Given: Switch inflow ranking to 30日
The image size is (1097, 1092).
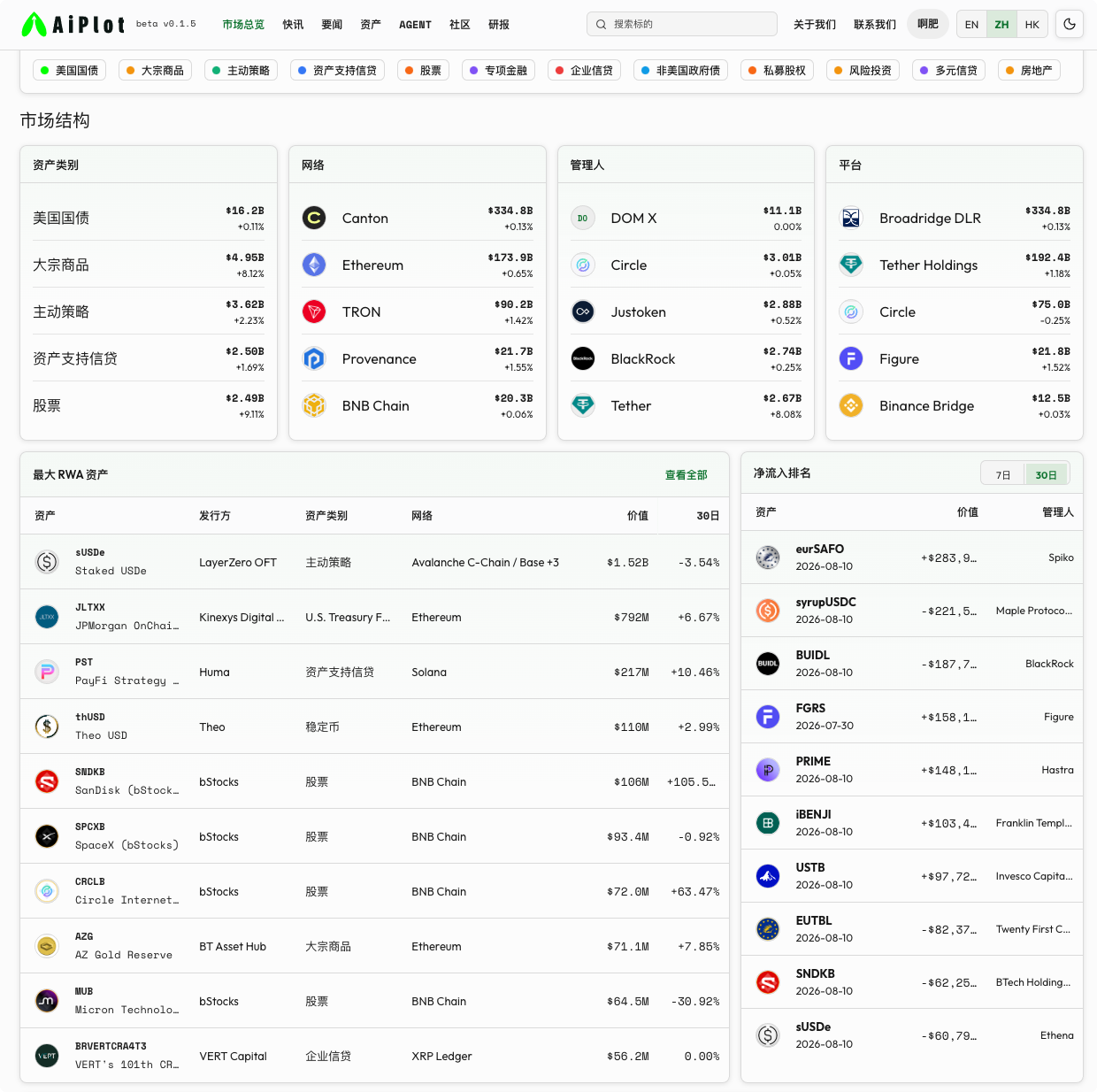Looking at the screenshot, I should pos(1047,475).
